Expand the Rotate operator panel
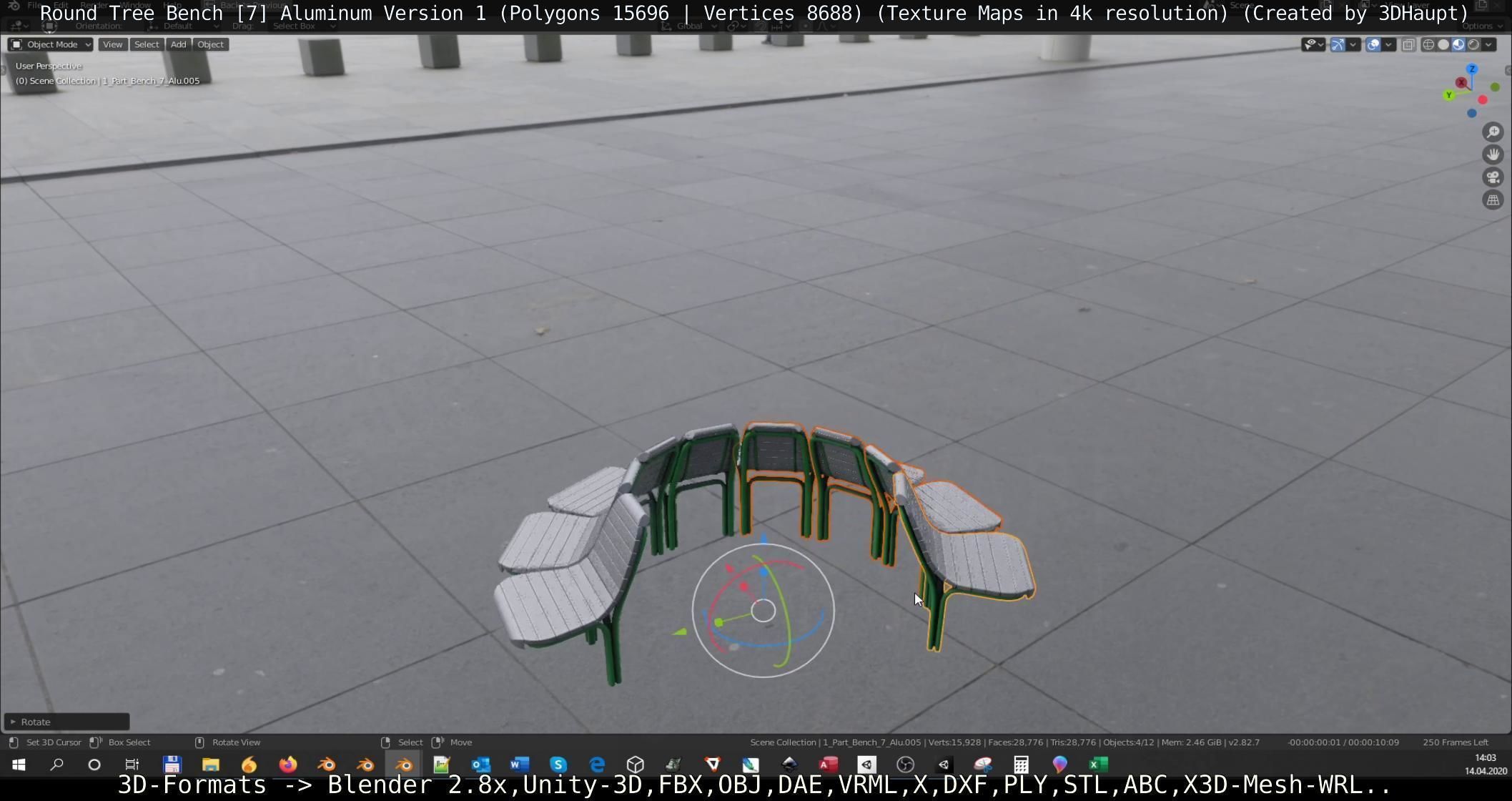Screen dimensions: 1512x801 (66, 722)
